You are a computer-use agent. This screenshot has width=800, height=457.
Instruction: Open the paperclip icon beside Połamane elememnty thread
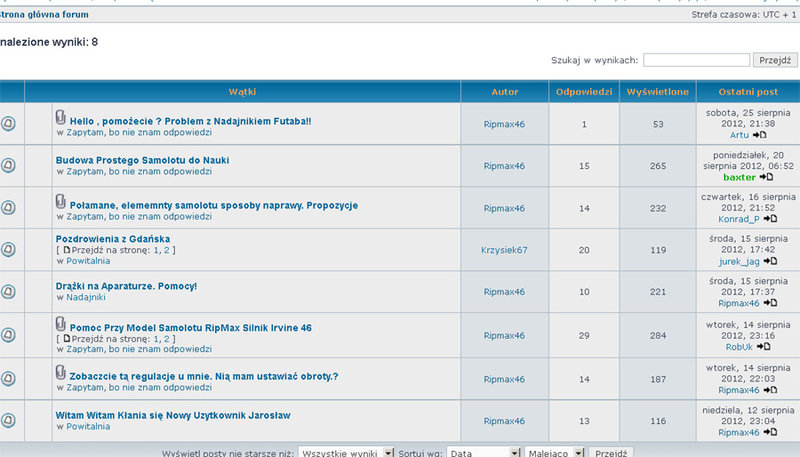[x=61, y=202]
